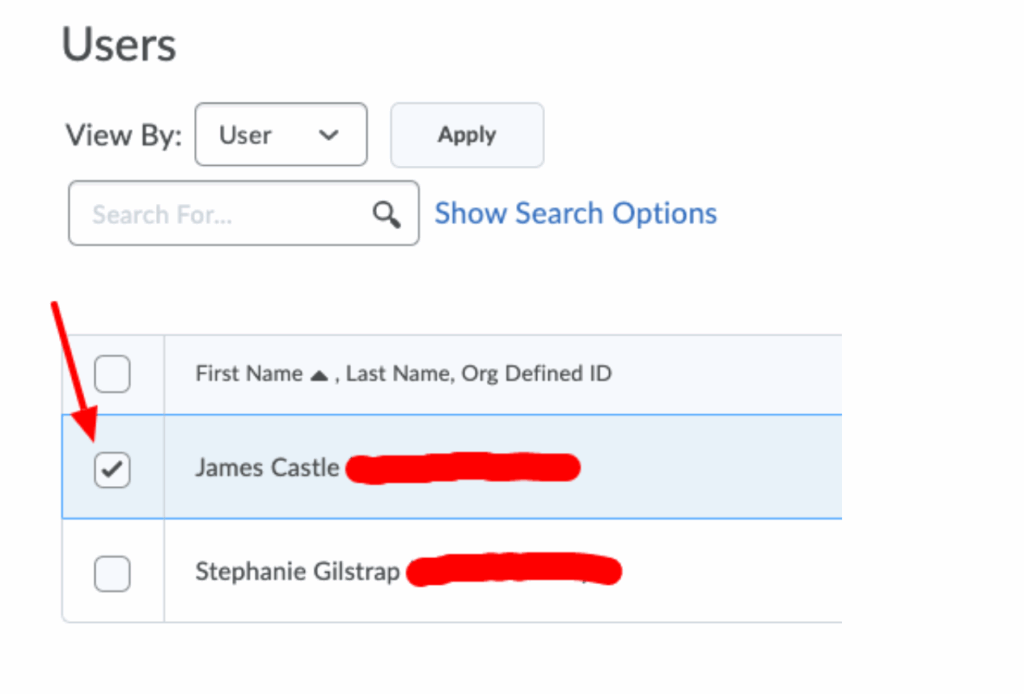Click the chevron in the User dropdown
Screen dimensions: 1024x694
[x=328, y=135]
